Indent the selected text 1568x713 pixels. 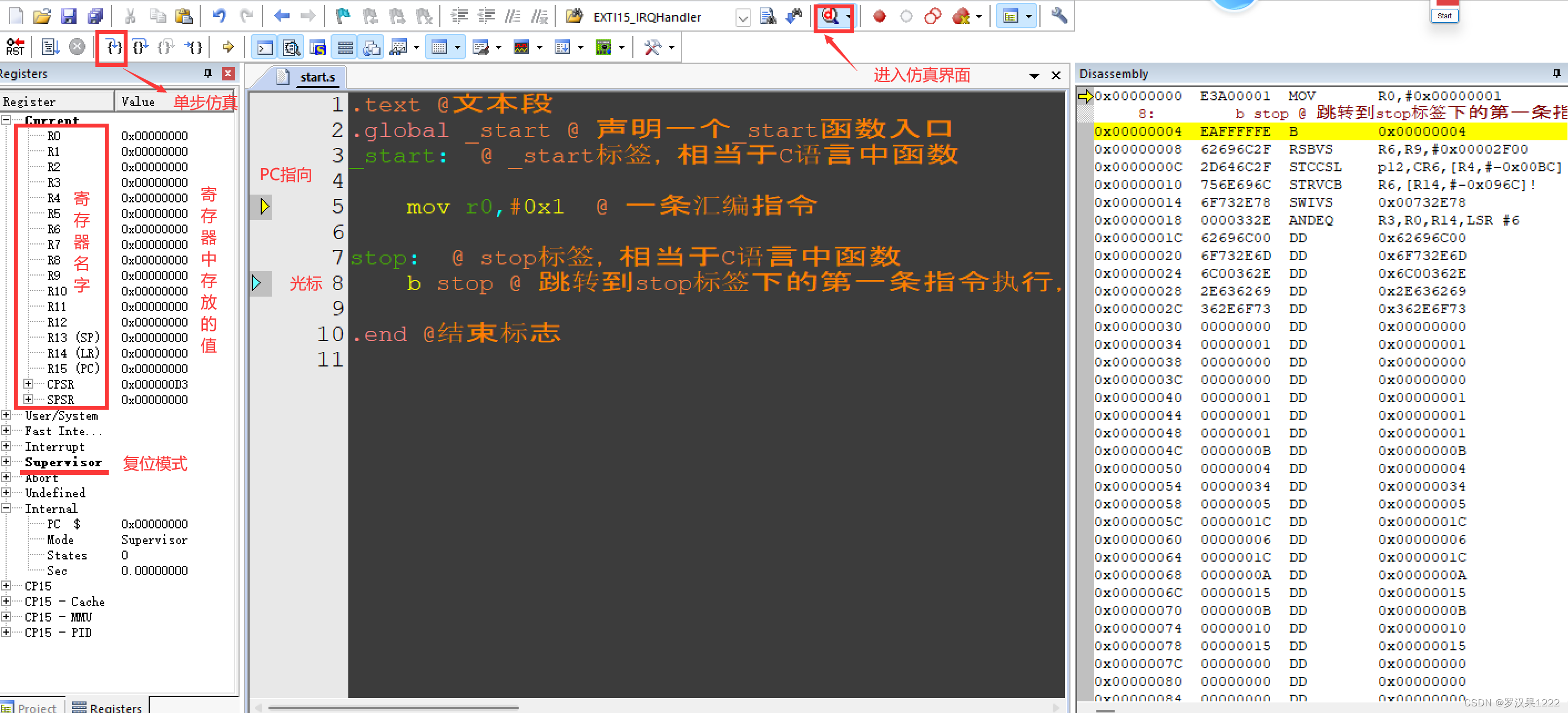click(x=459, y=17)
